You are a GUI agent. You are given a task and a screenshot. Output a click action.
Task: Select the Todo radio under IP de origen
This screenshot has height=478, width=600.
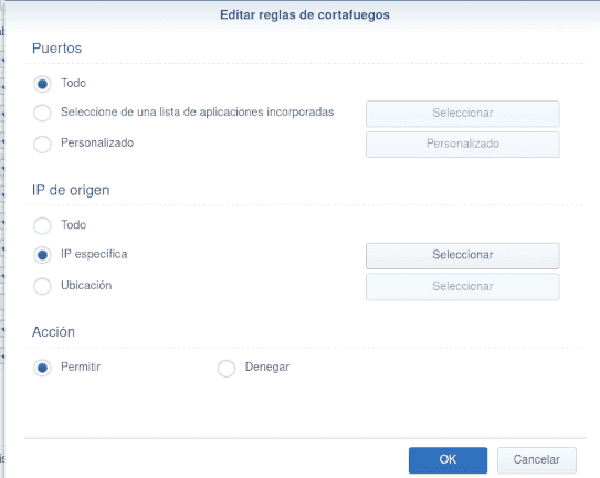pos(42,226)
